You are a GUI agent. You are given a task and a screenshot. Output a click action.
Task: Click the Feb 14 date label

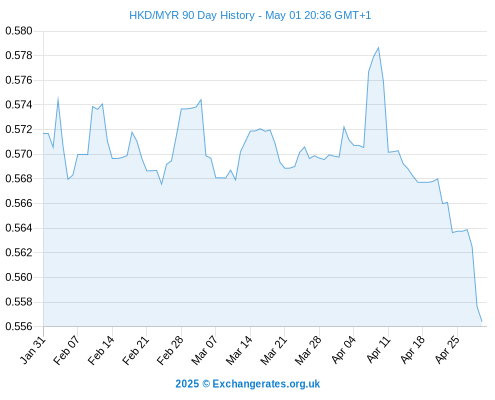101,350
